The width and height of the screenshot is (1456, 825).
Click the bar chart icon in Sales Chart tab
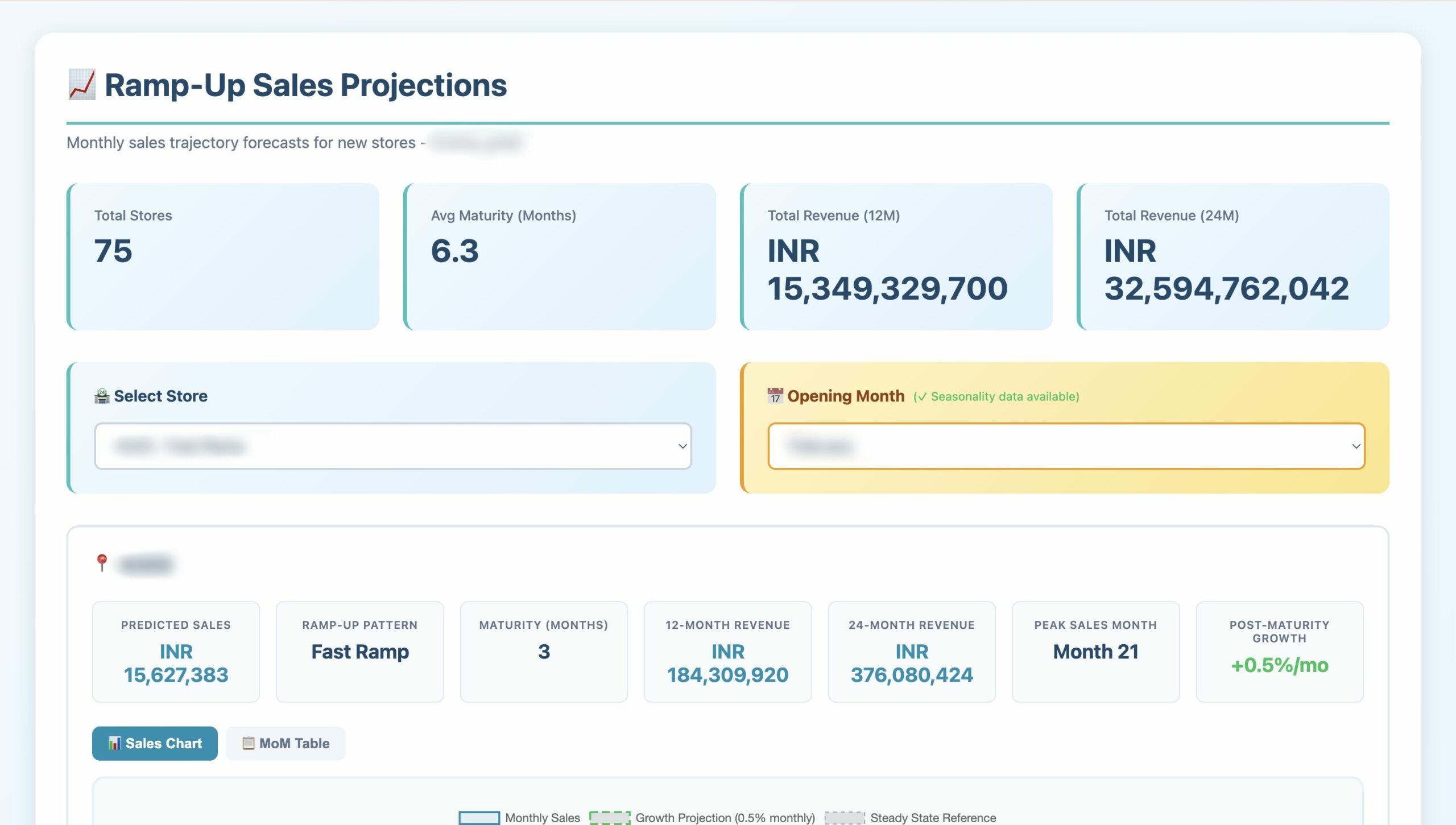[x=115, y=743]
